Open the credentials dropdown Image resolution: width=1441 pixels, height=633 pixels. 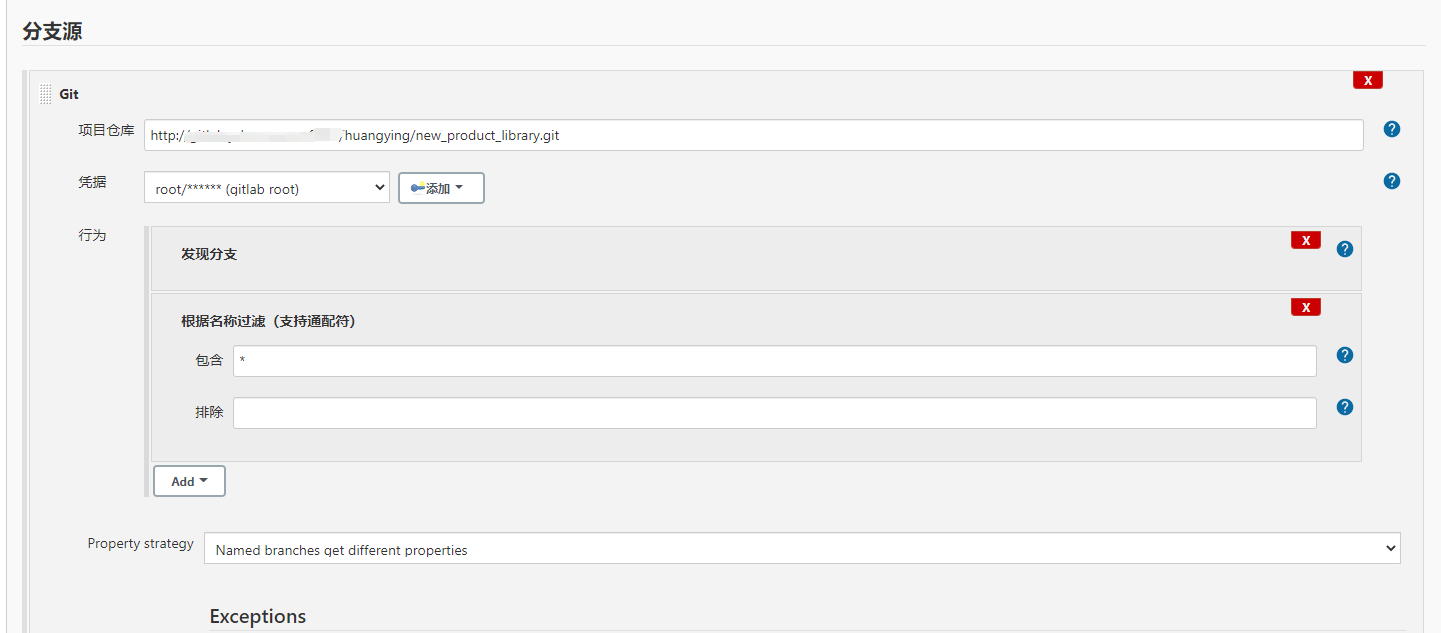[x=266, y=188]
